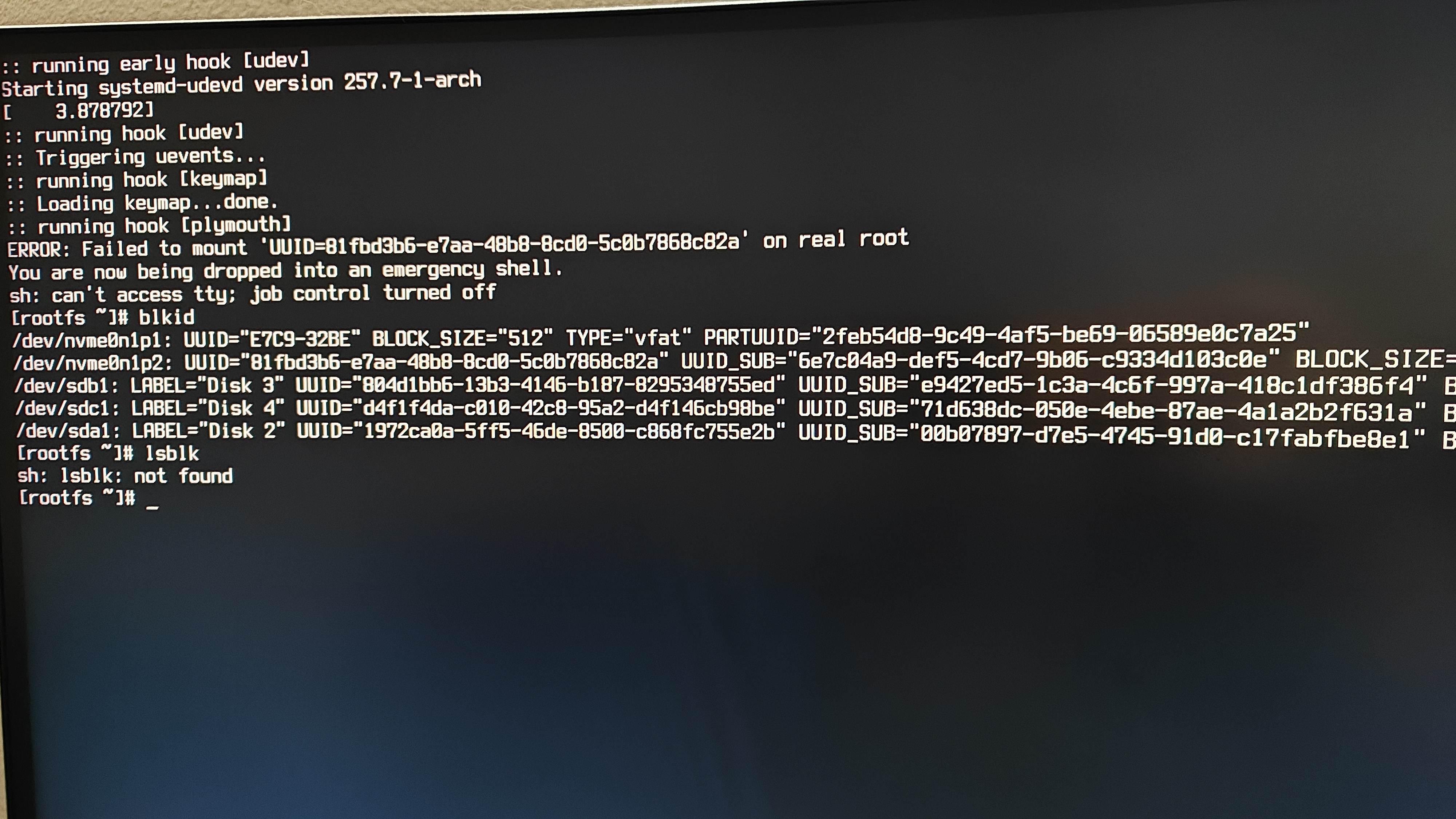Image resolution: width=1456 pixels, height=819 pixels.
Task: Click the LABEL="Disk 3" text
Action: click(207, 385)
